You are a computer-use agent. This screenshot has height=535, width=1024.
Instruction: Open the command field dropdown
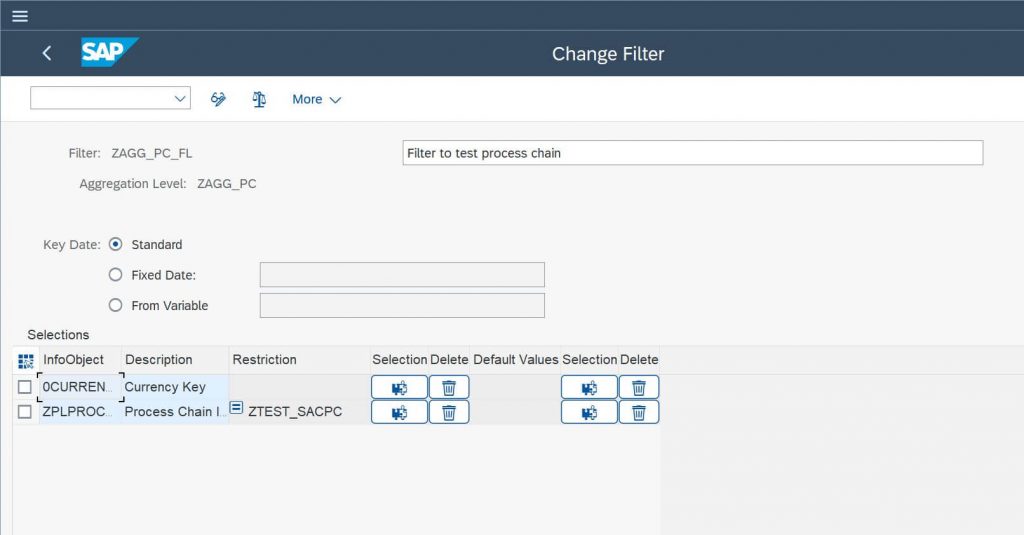click(180, 99)
